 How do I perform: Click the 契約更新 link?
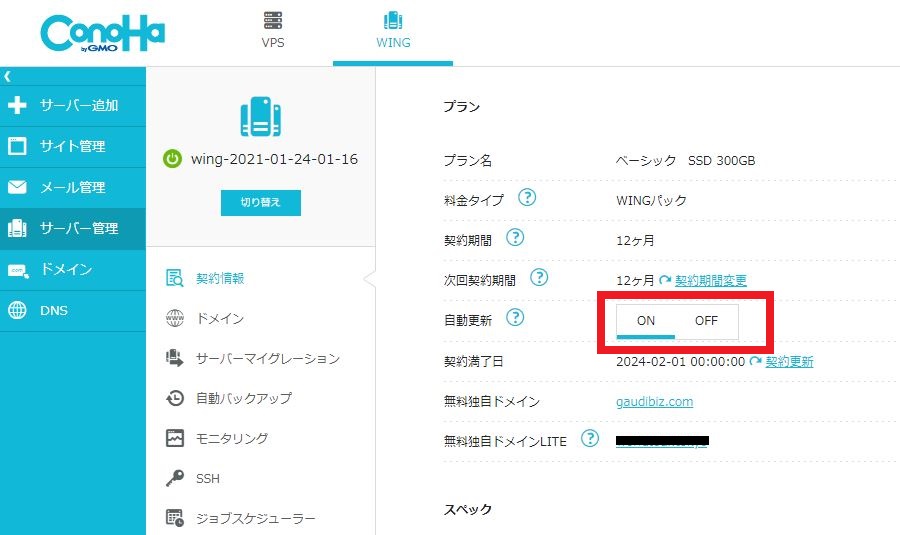point(789,362)
